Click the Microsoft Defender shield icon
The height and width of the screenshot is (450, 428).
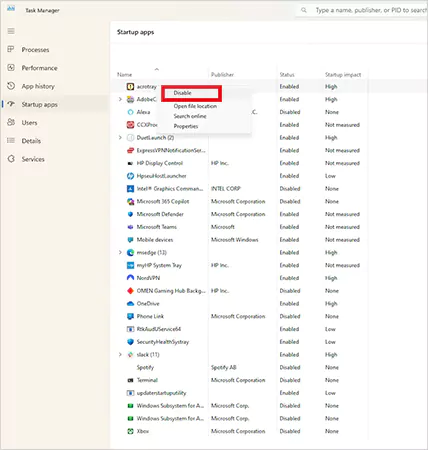point(130,214)
